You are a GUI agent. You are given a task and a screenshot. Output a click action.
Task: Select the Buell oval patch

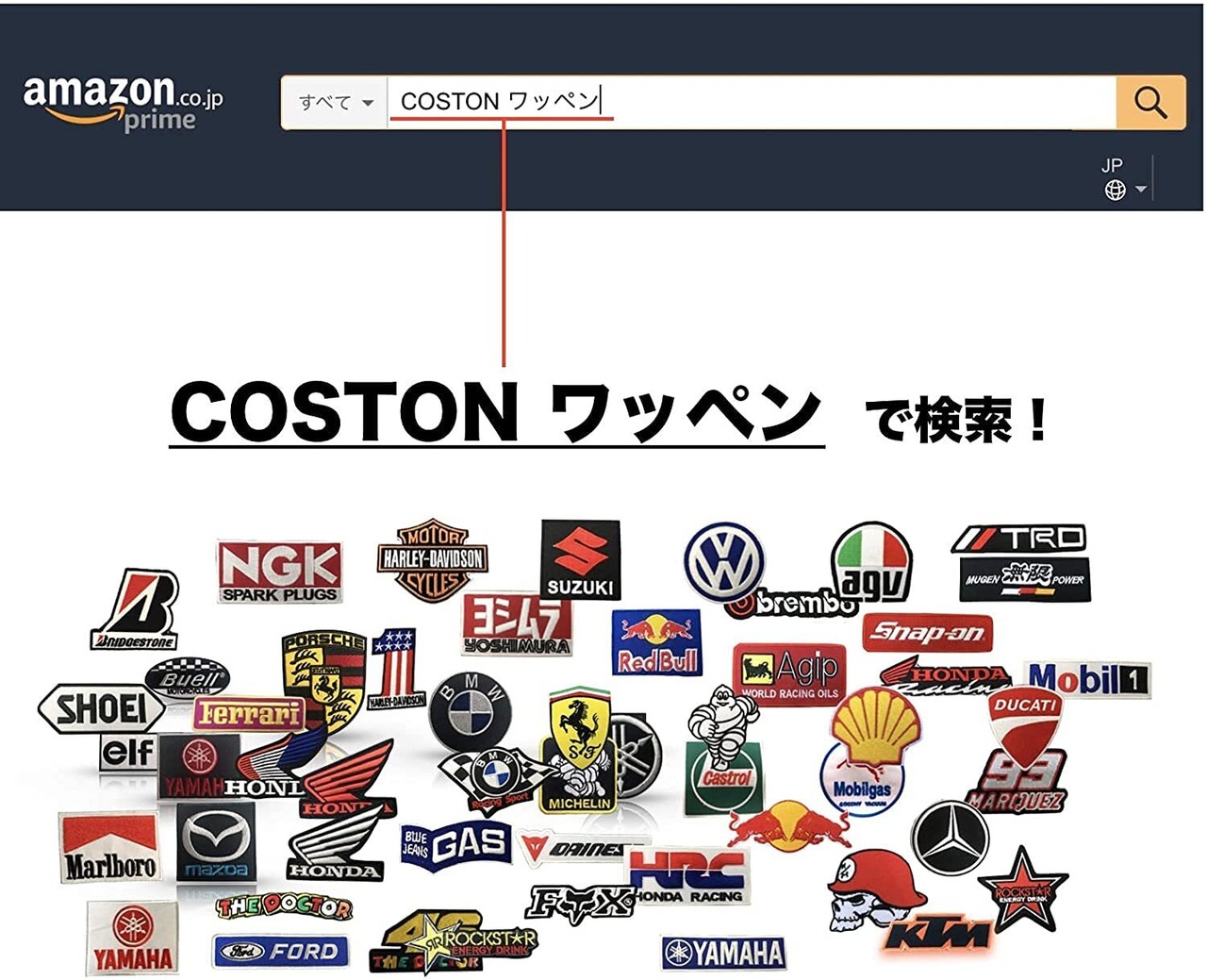[188, 677]
